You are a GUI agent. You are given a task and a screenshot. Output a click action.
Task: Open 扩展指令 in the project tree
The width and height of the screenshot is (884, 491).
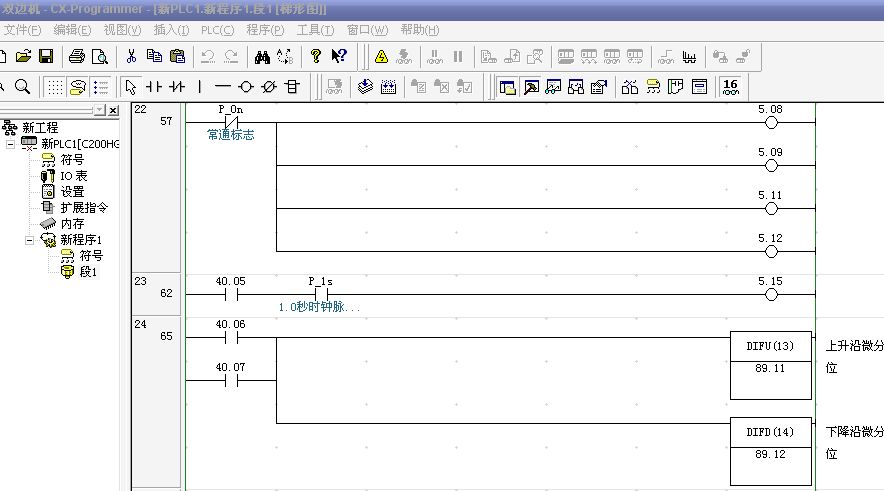[83, 208]
